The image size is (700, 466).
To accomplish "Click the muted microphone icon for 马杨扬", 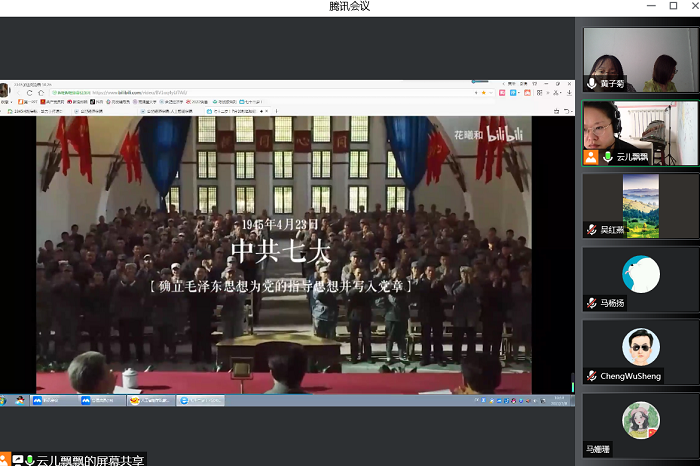I will (x=592, y=303).
